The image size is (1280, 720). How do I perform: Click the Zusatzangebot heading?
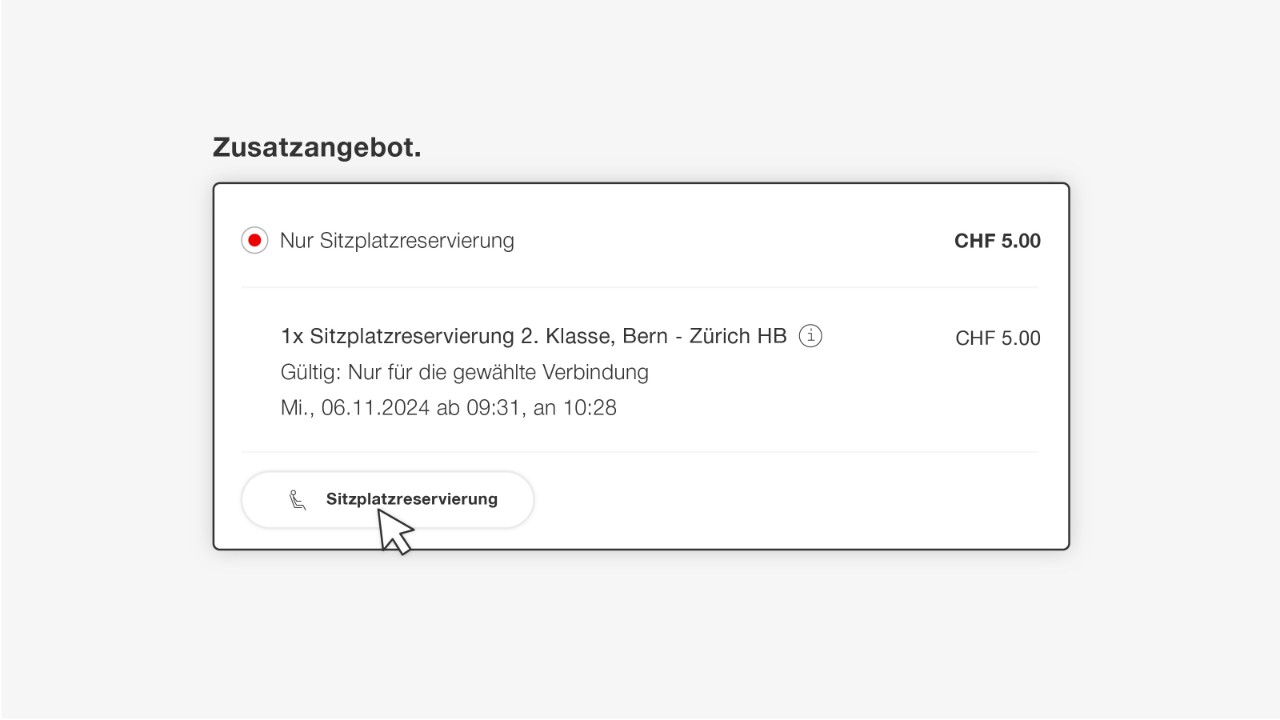click(317, 146)
